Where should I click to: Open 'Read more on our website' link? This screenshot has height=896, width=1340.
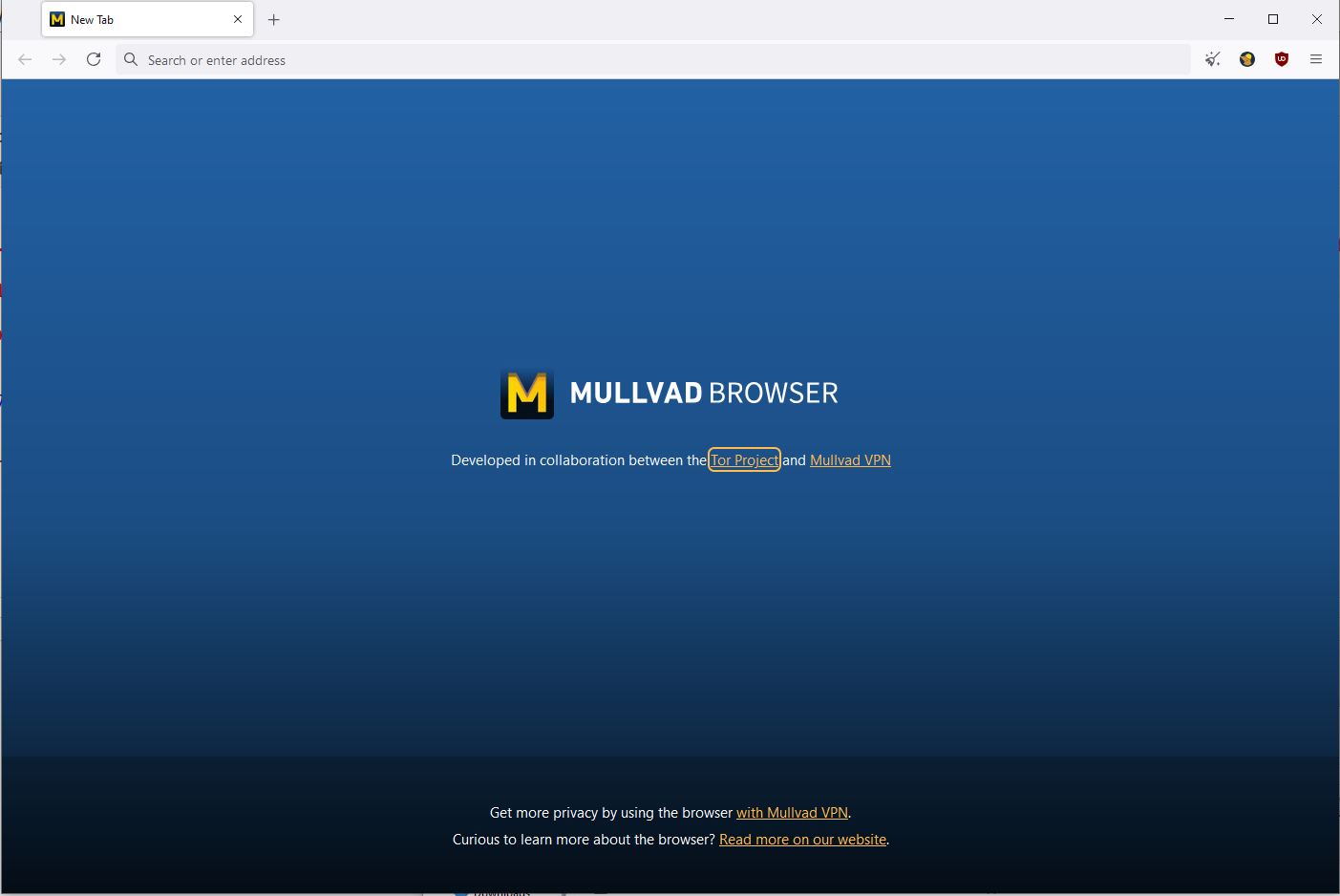(x=802, y=839)
